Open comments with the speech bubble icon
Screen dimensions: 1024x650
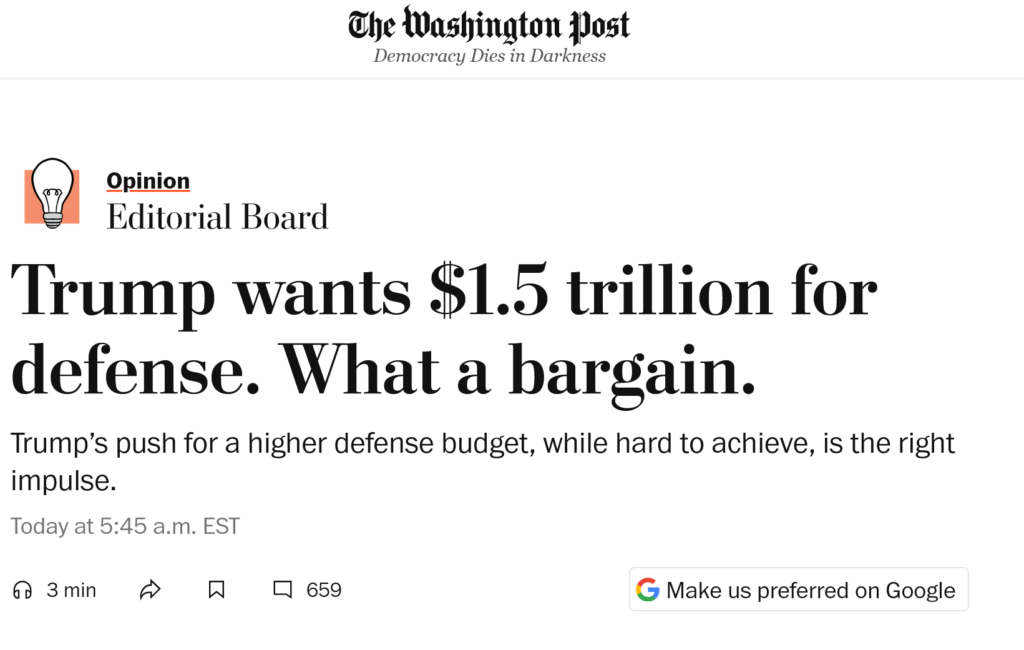282,590
